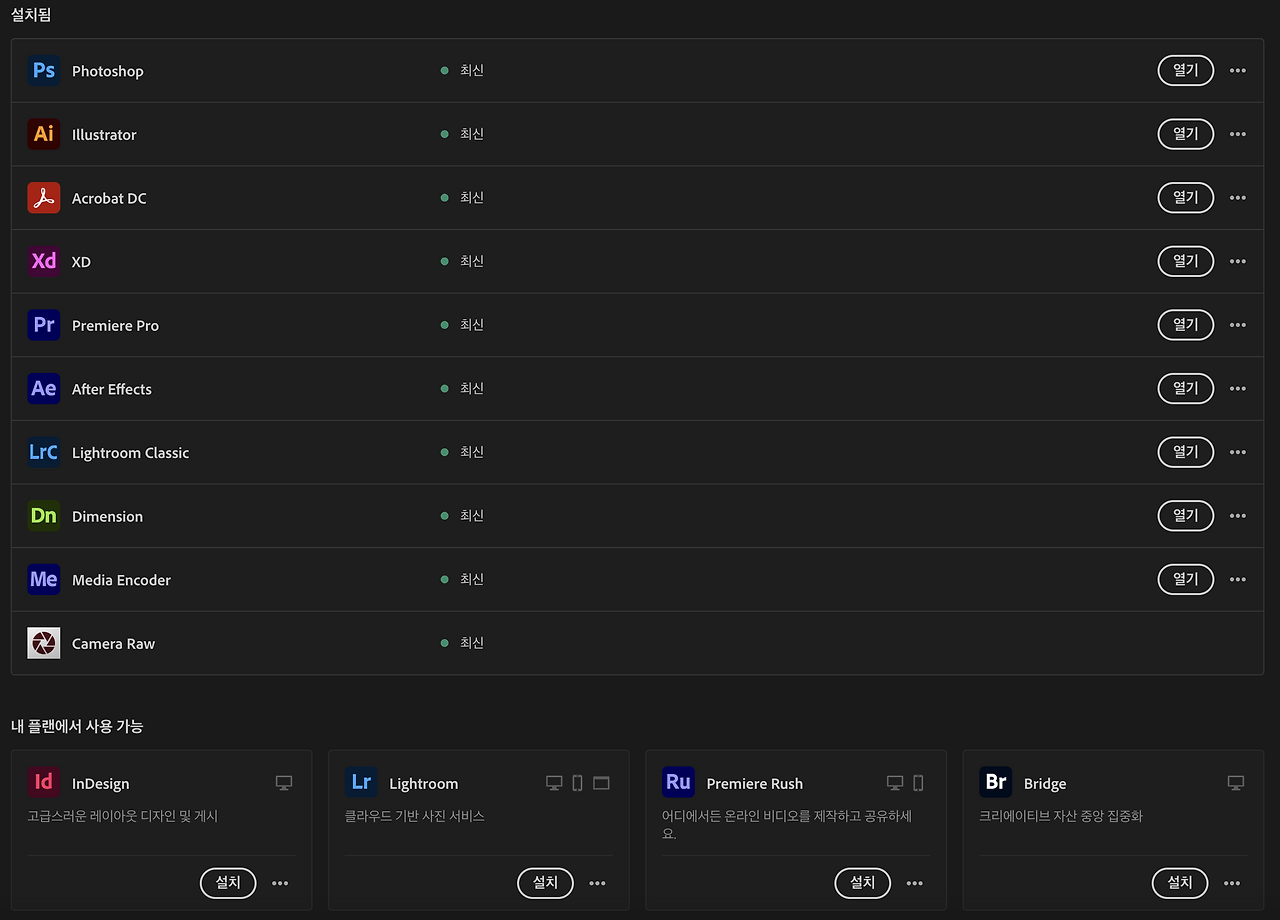
Task: Click the Photoshop app icon
Action: tap(44, 71)
